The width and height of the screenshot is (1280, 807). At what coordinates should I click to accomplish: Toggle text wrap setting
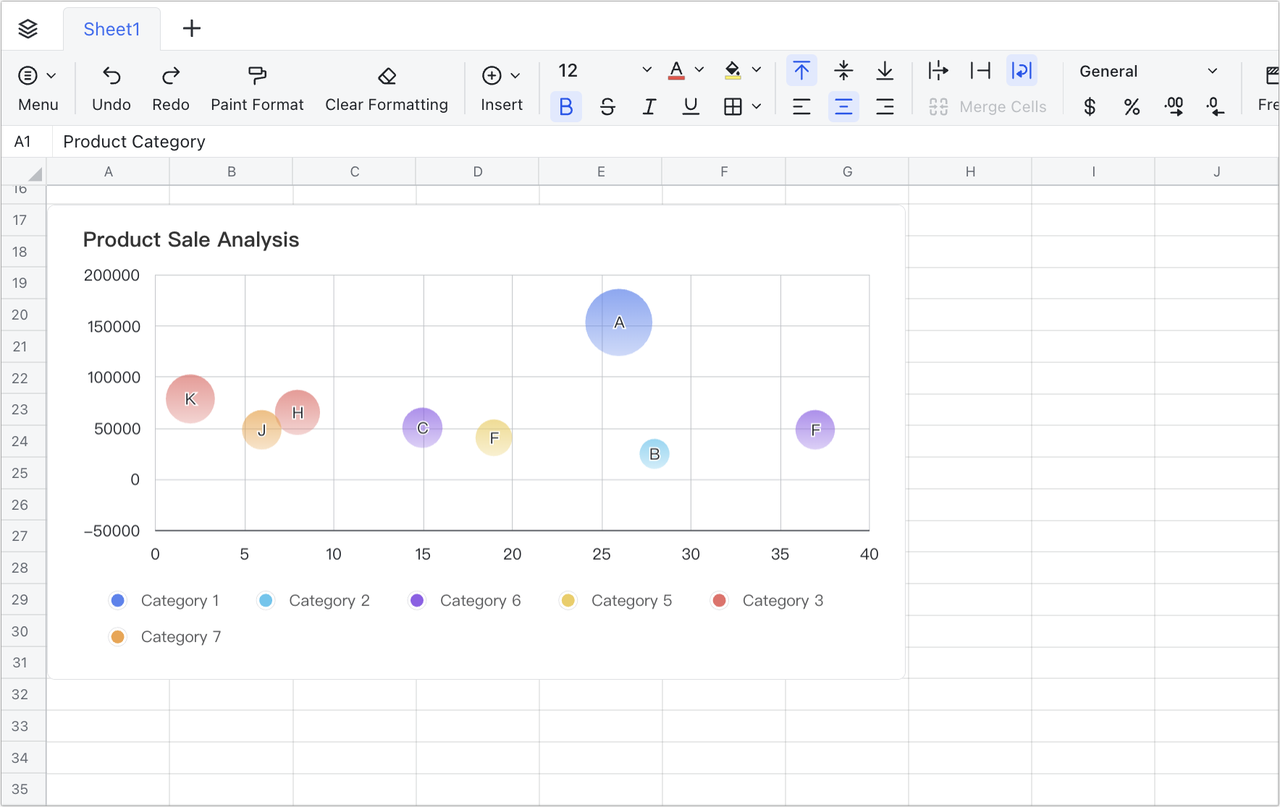(1021, 71)
